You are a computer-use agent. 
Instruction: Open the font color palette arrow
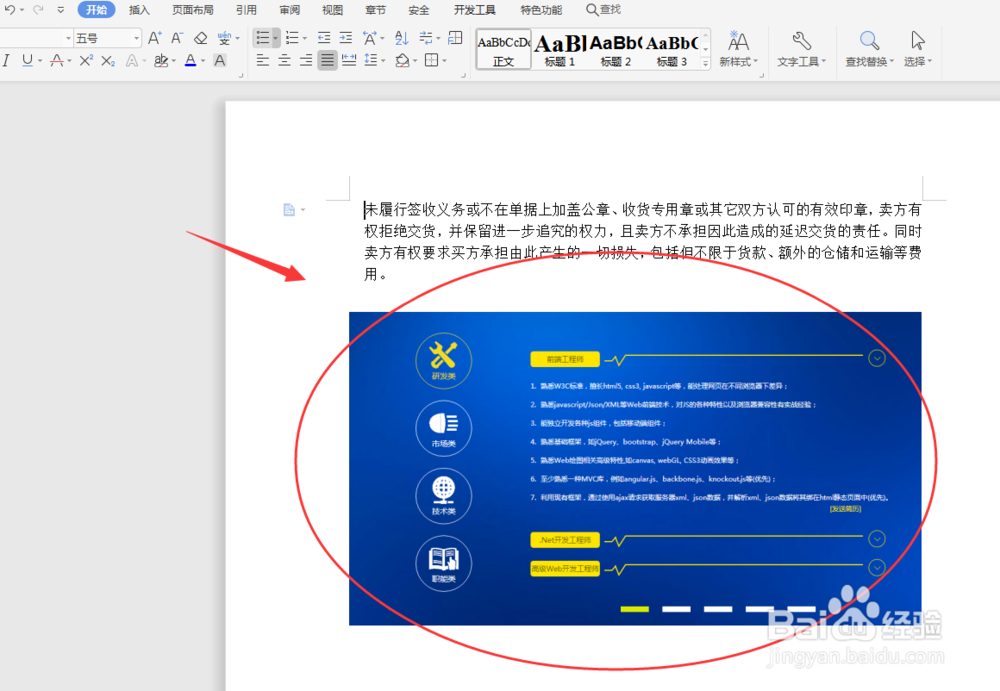coord(203,61)
